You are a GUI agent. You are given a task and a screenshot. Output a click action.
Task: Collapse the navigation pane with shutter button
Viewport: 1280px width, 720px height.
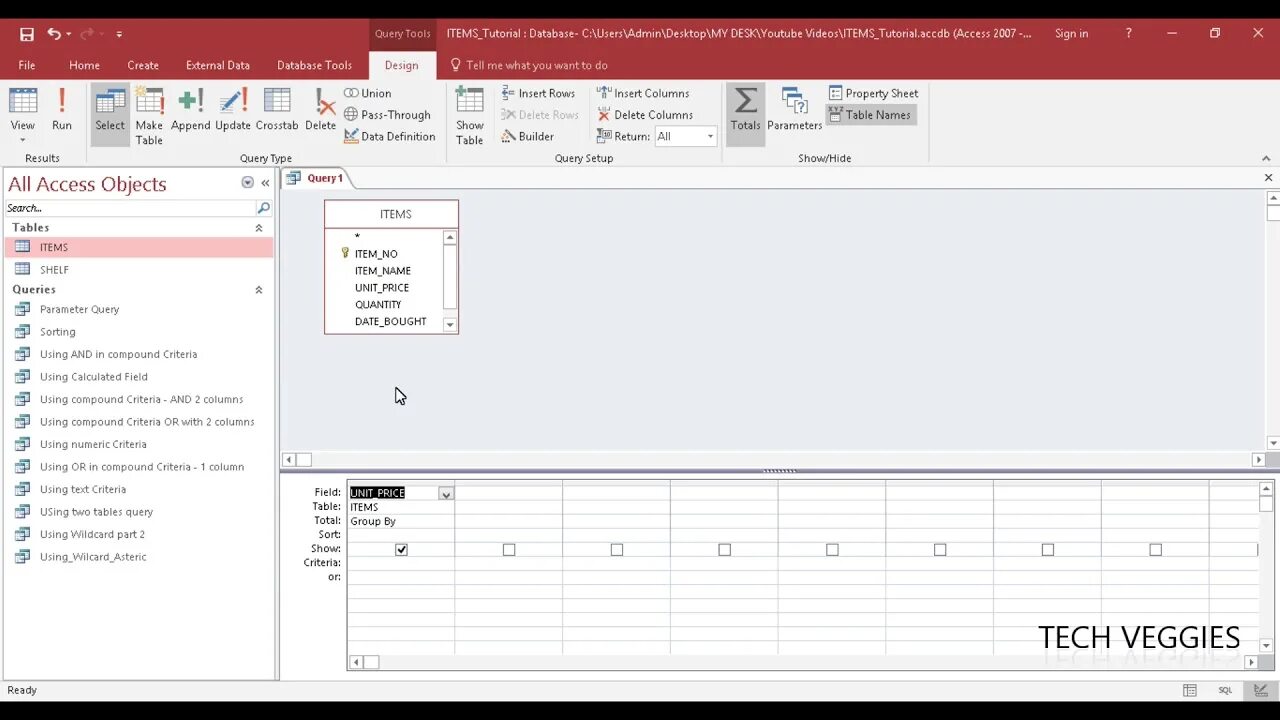click(x=265, y=183)
